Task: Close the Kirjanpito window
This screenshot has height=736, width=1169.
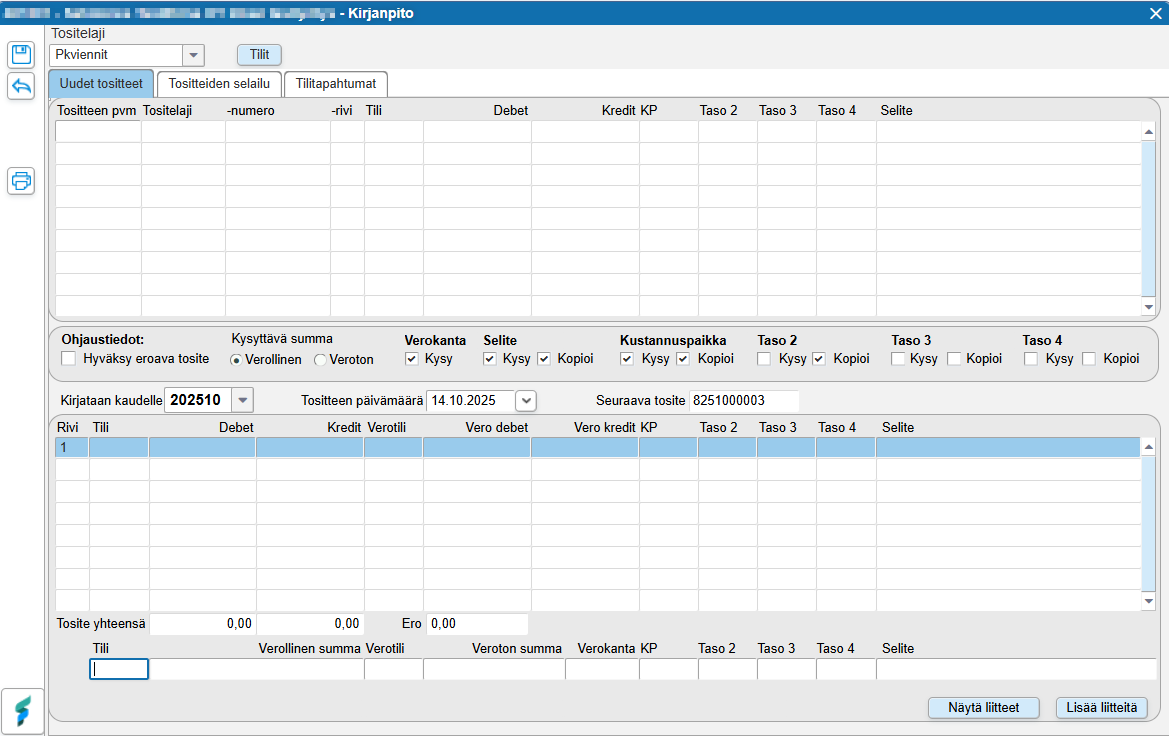Action: point(1155,13)
